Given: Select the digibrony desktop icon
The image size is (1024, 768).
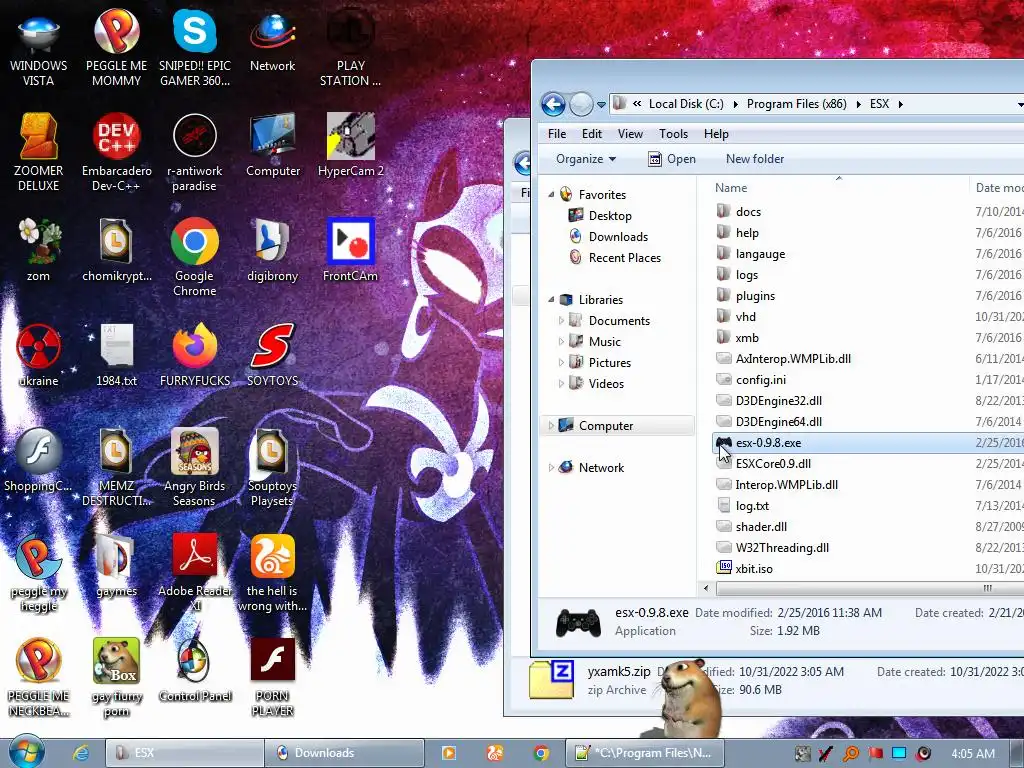Looking at the screenshot, I should tap(272, 249).
